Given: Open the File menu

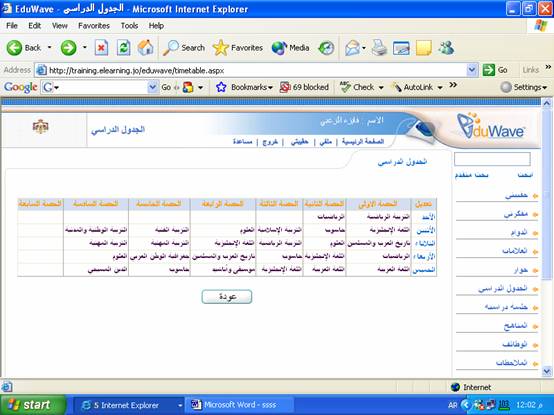Looking at the screenshot, I should [12, 26].
